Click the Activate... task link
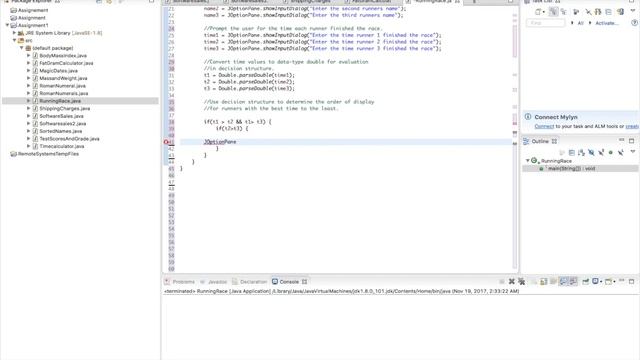This screenshot has height=360, width=640. (607, 23)
